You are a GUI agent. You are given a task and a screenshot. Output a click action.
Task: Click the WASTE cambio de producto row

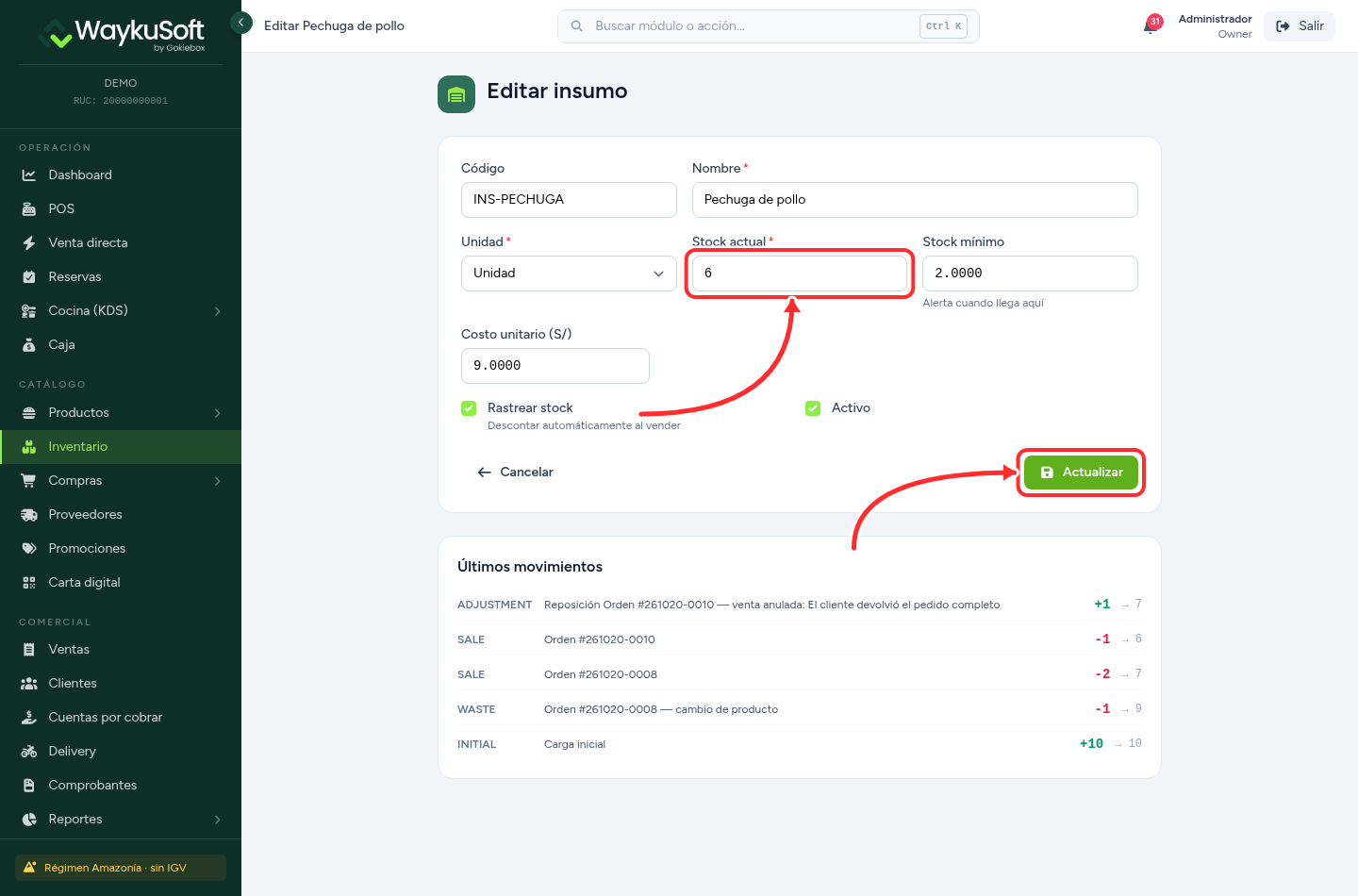tap(800, 708)
